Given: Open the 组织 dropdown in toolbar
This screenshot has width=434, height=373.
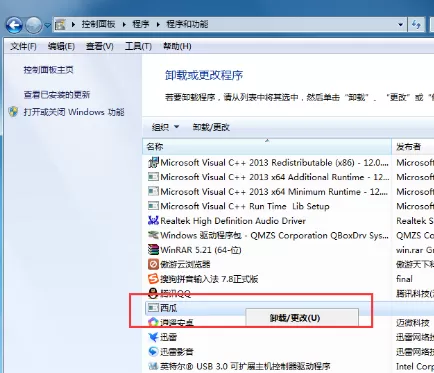Looking at the screenshot, I should (165, 127).
